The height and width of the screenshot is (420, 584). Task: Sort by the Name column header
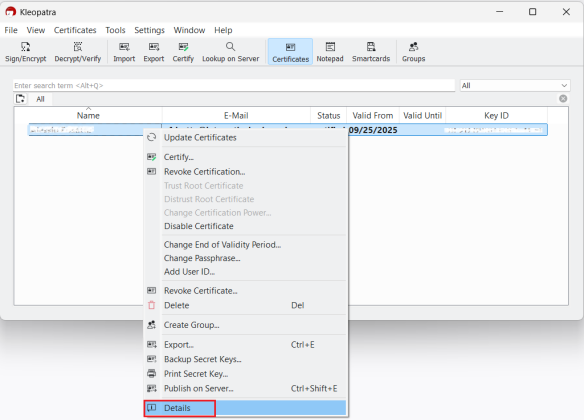point(88,116)
